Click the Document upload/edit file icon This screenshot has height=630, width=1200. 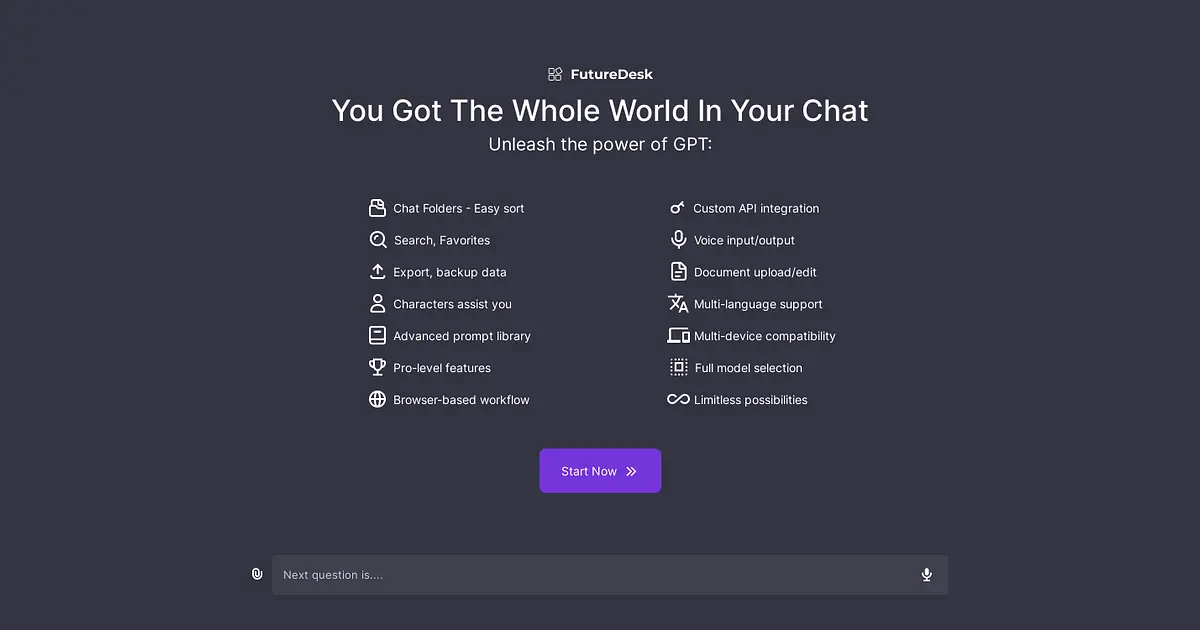point(678,272)
